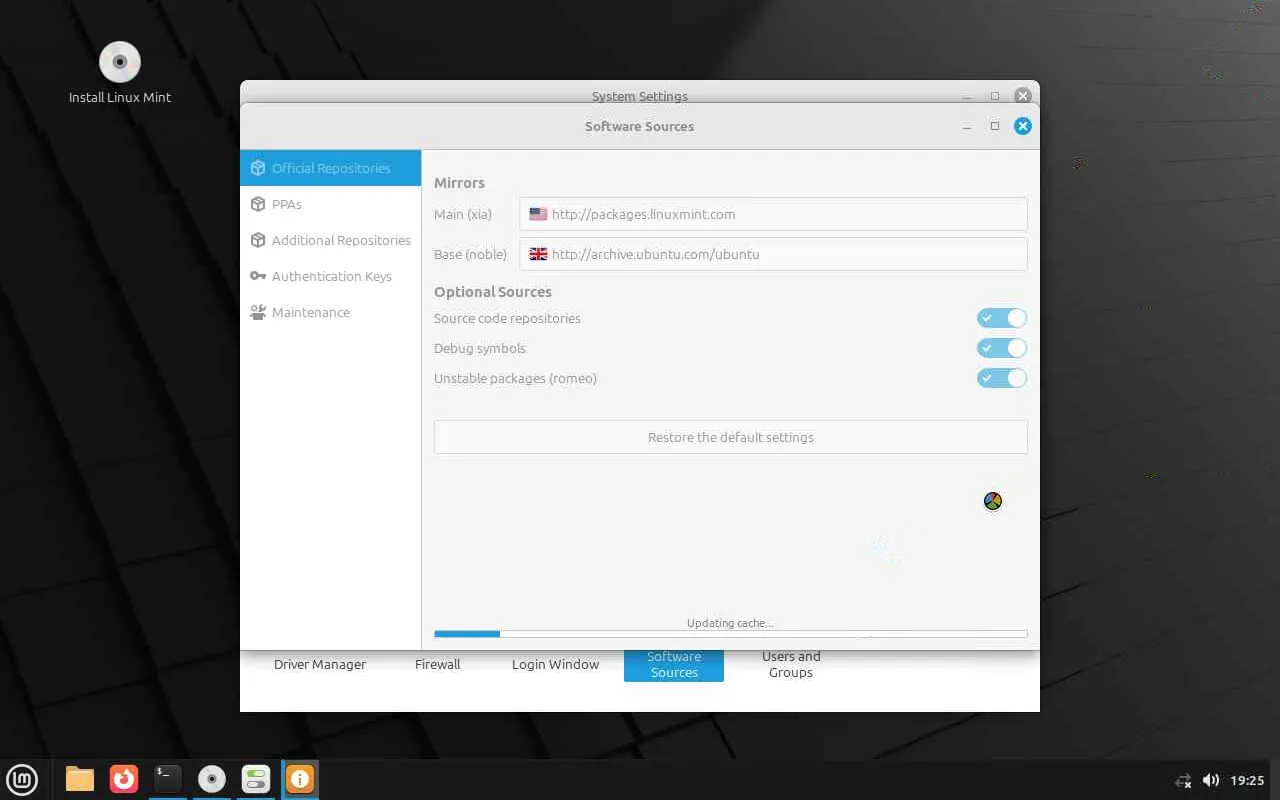1280x800 pixels.
Task: Close the System Settings window
Action: coord(1022,96)
